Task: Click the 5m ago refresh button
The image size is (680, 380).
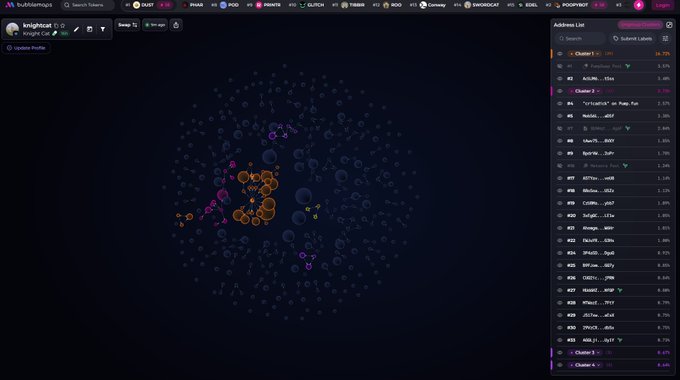Action: pos(155,25)
